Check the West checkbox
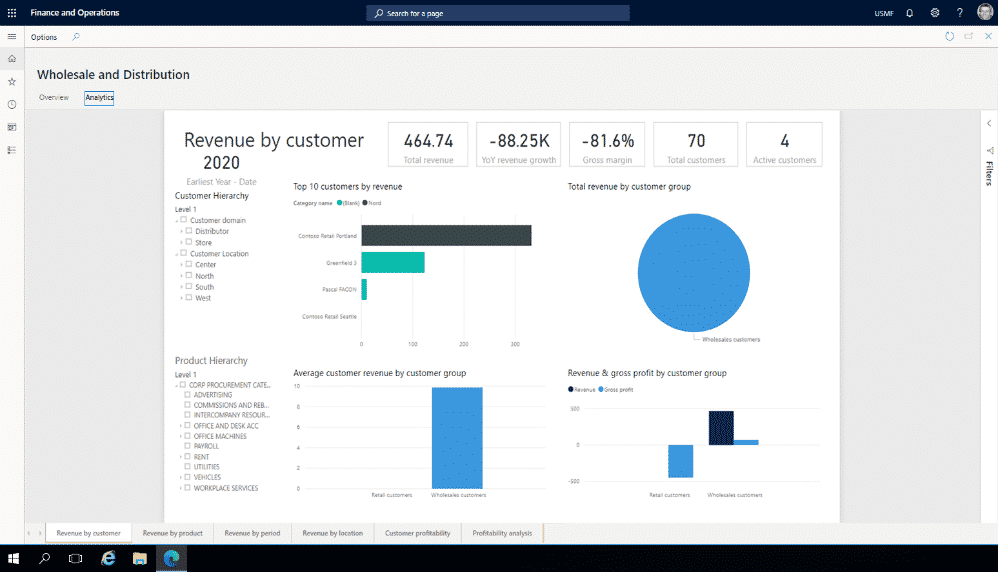 tap(188, 297)
